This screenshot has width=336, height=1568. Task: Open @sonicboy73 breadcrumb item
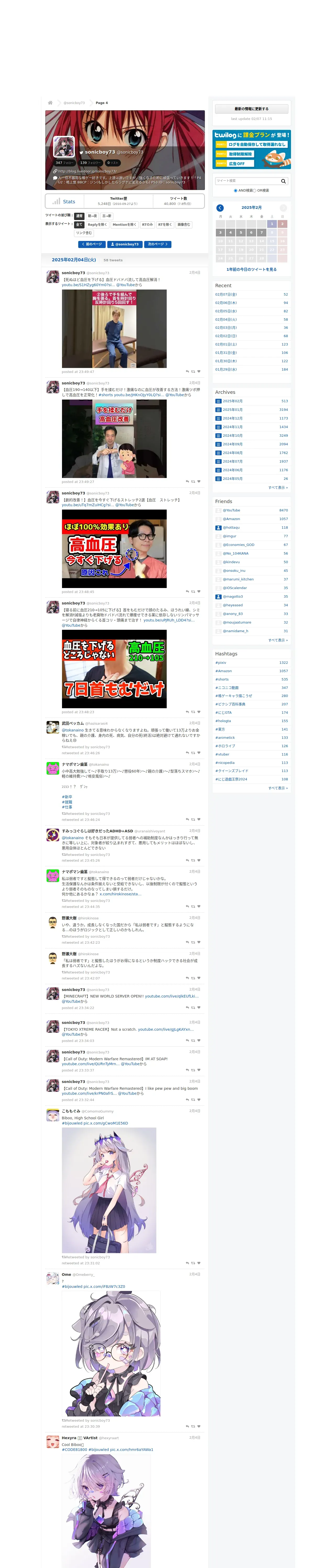point(74,103)
